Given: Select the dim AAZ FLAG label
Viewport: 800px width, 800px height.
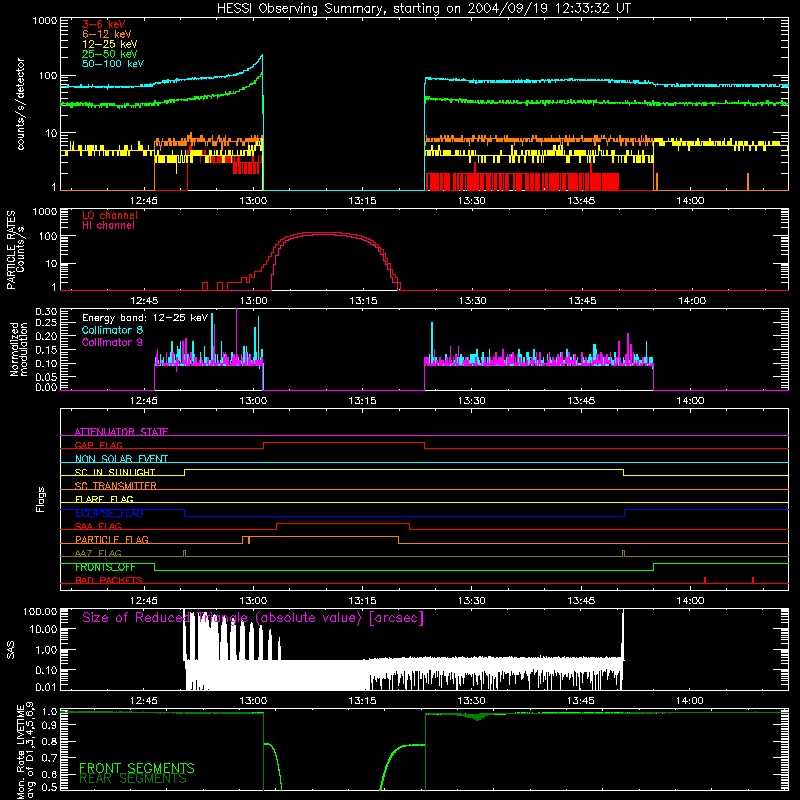Looking at the screenshot, I should click(x=98, y=553).
